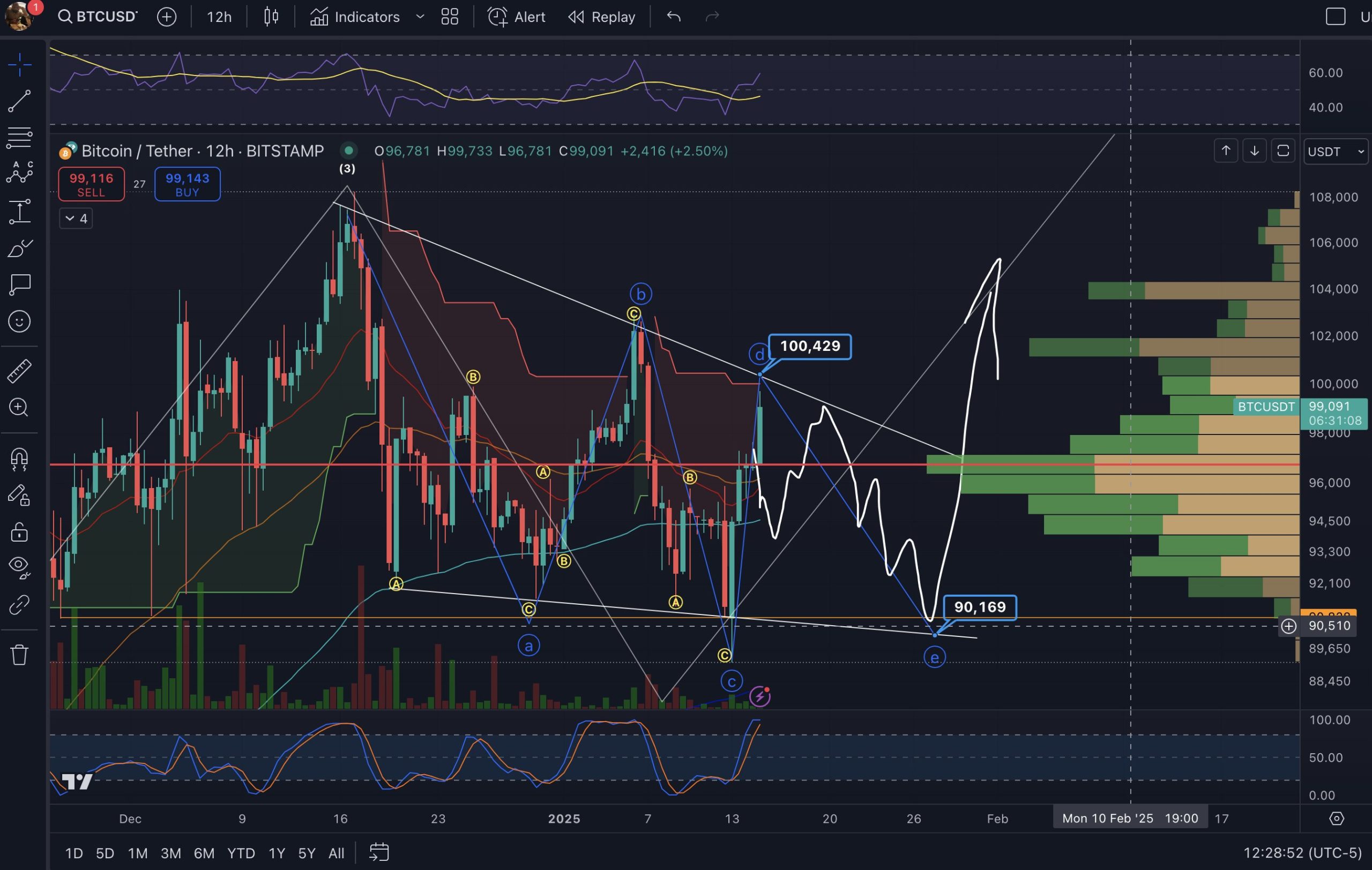The width and height of the screenshot is (1372, 870).
Task: Select the brush drawing tool
Action: (19, 248)
